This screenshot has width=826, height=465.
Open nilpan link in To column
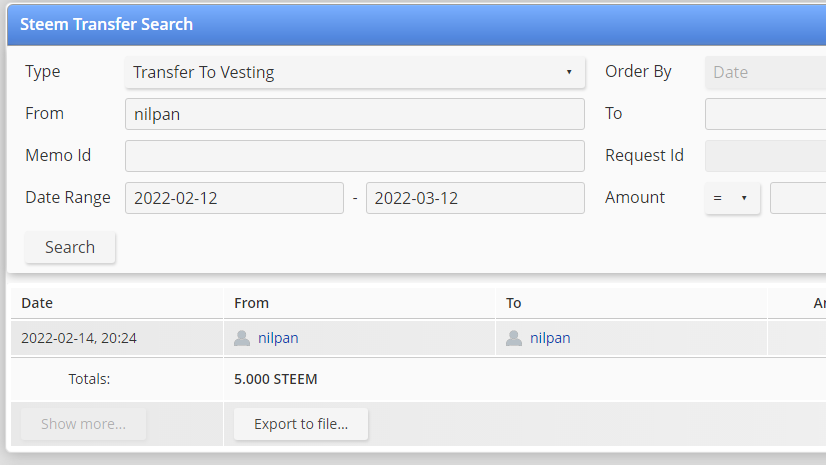pos(550,338)
